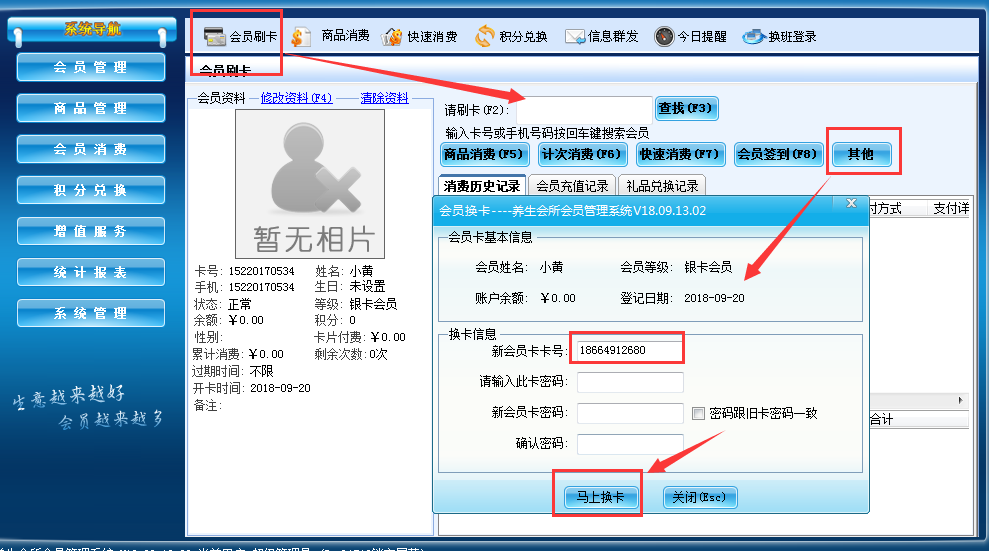Click the 请刷卡 card number input field
The width and height of the screenshot is (989, 551).
pyautogui.click(x=584, y=110)
